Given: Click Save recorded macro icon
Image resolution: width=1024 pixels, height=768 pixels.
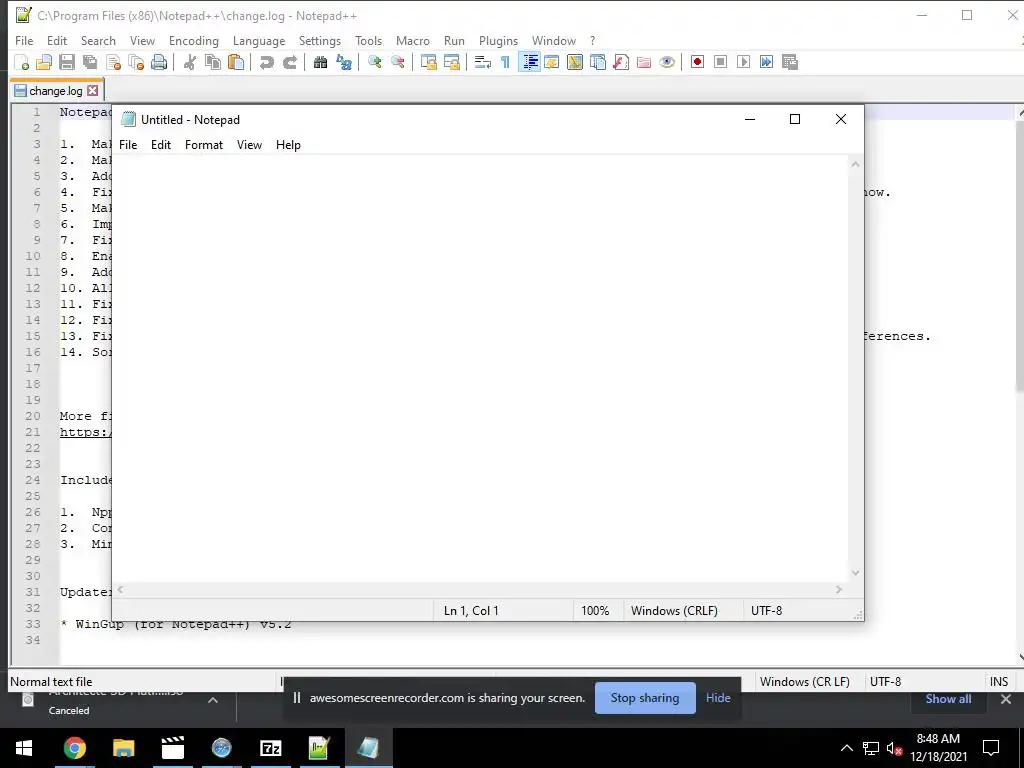Looking at the screenshot, I should tap(790, 62).
